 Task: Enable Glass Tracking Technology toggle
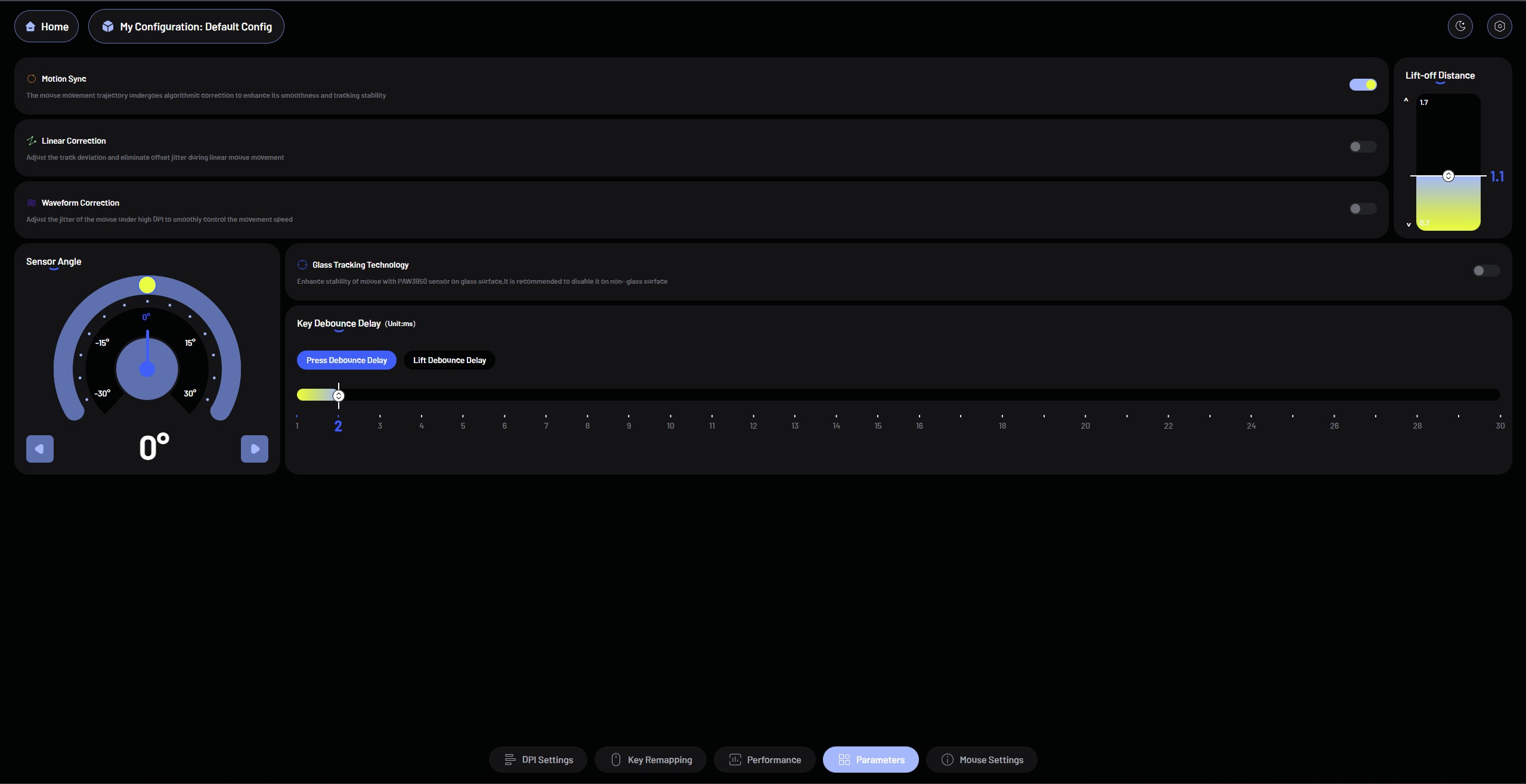[1485, 271]
